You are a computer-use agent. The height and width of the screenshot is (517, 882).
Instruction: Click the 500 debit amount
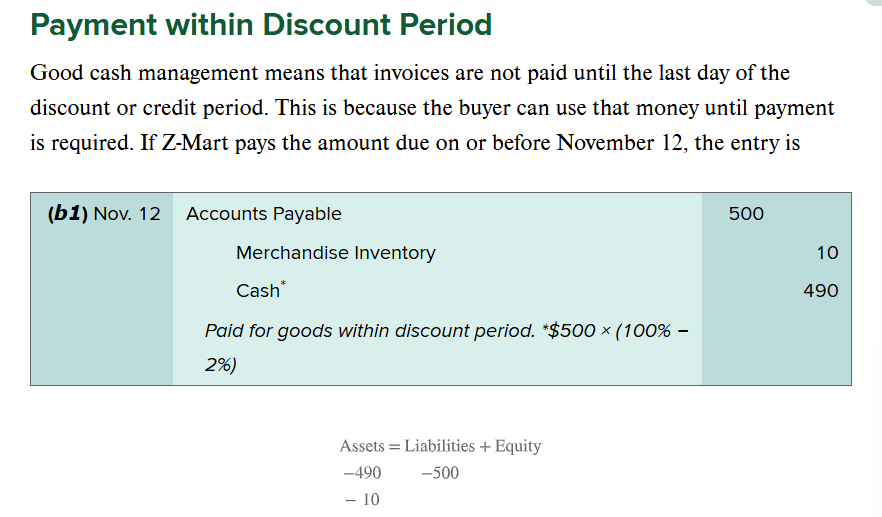tap(746, 214)
